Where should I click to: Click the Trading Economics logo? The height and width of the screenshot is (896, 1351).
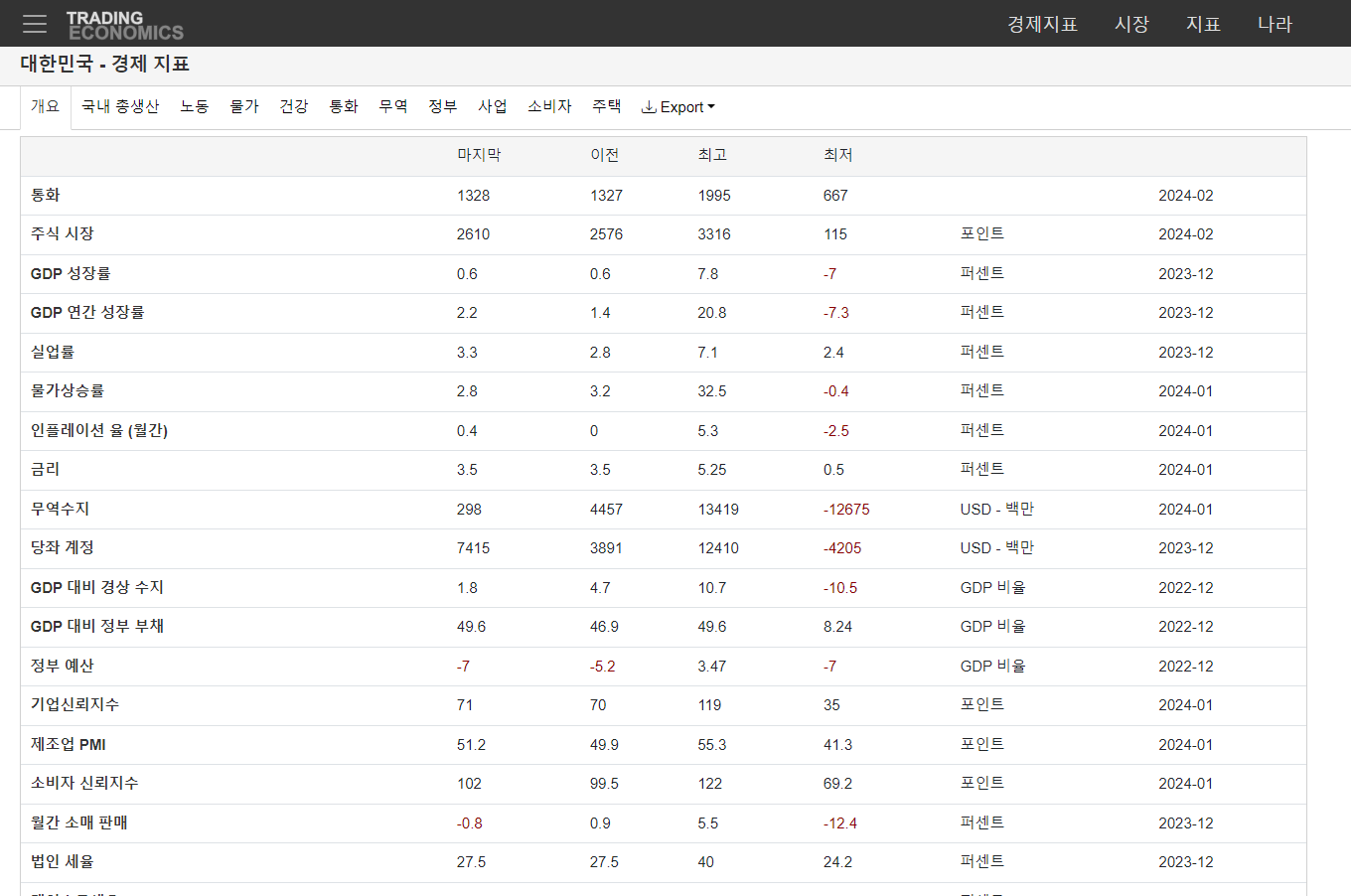pos(125,25)
